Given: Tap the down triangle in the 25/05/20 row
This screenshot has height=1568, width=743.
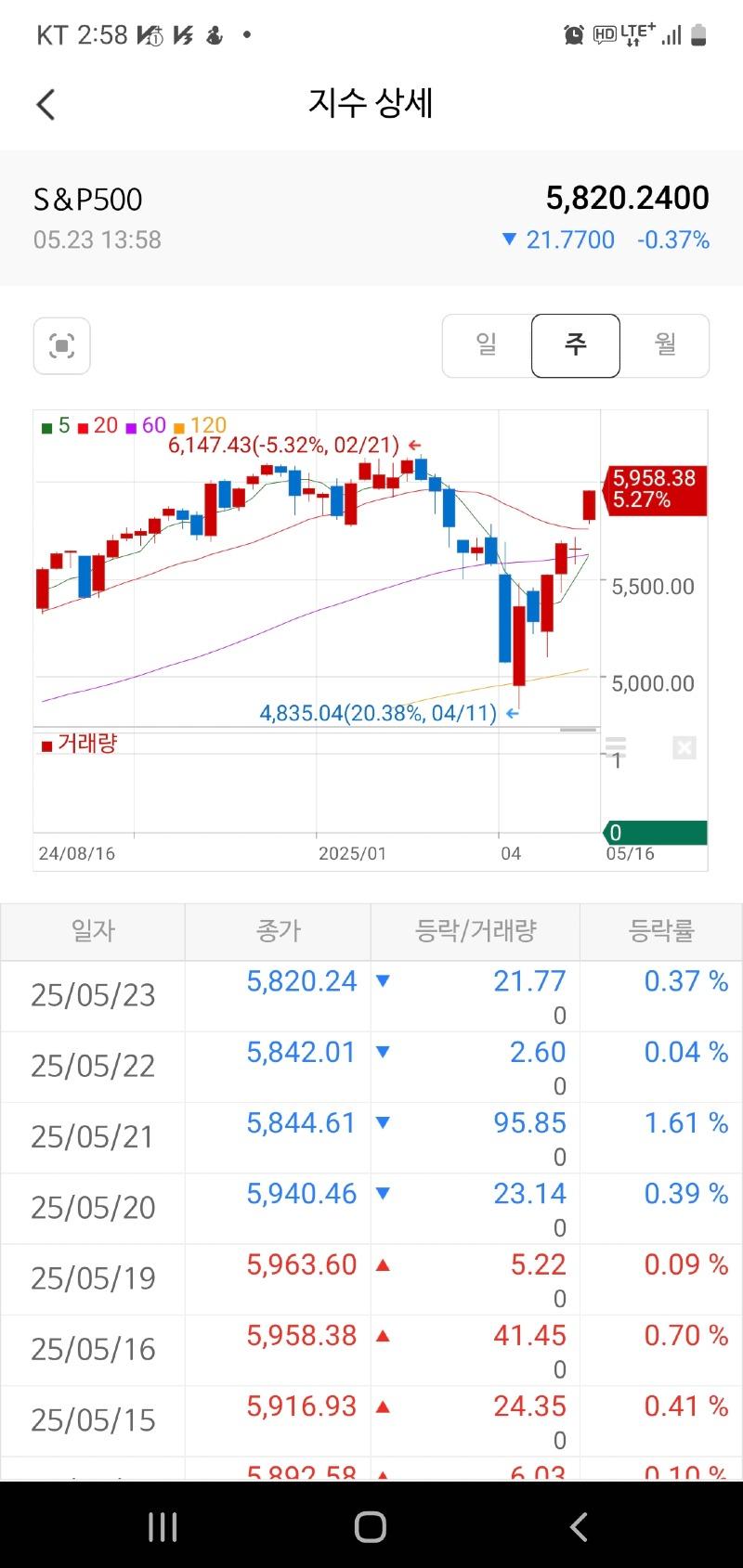Looking at the screenshot, I should click(x=383, y=1193).
